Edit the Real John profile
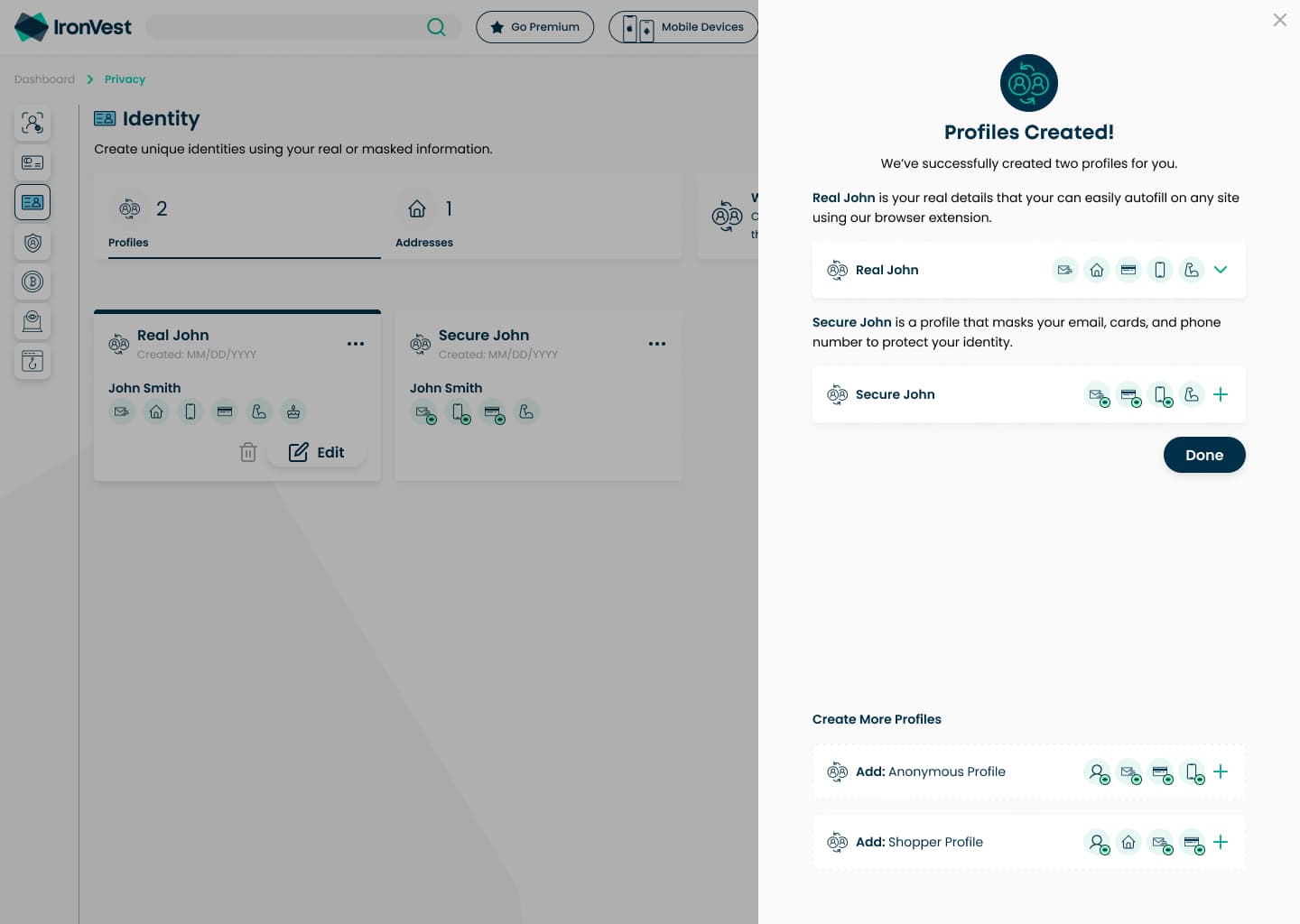 coord(317,452)
